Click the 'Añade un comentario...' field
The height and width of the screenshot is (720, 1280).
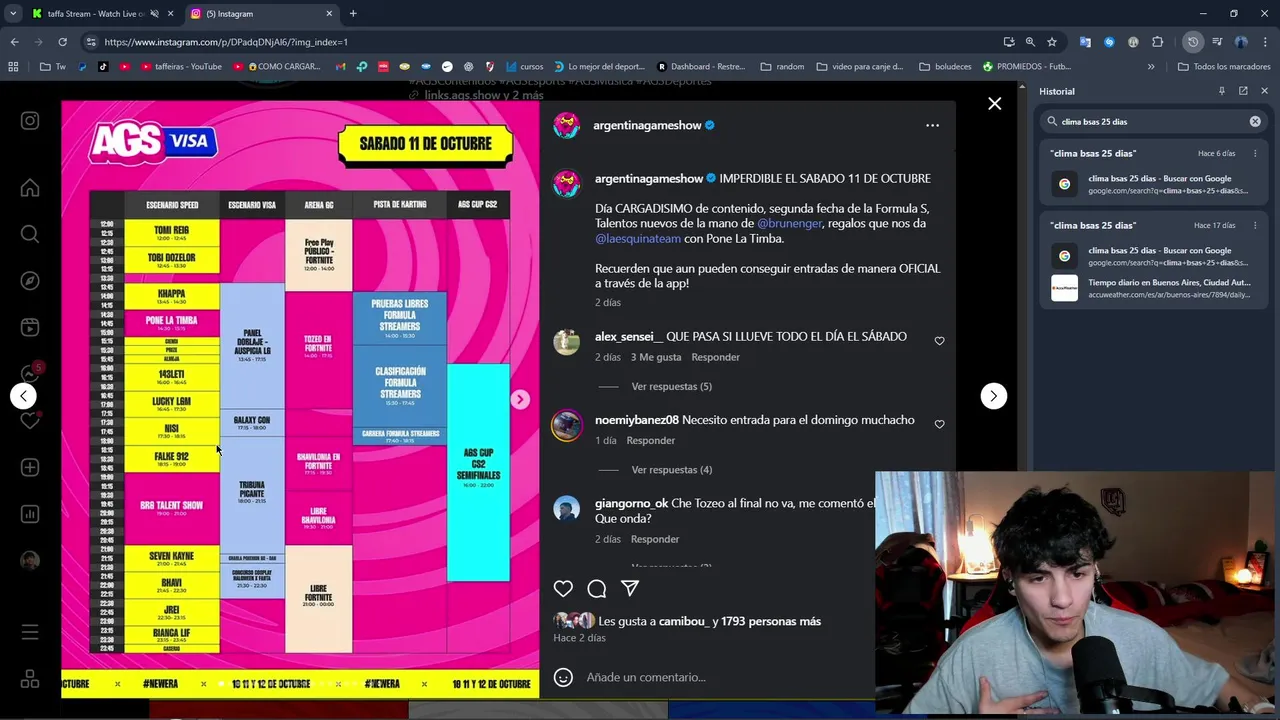pos(646,677)
